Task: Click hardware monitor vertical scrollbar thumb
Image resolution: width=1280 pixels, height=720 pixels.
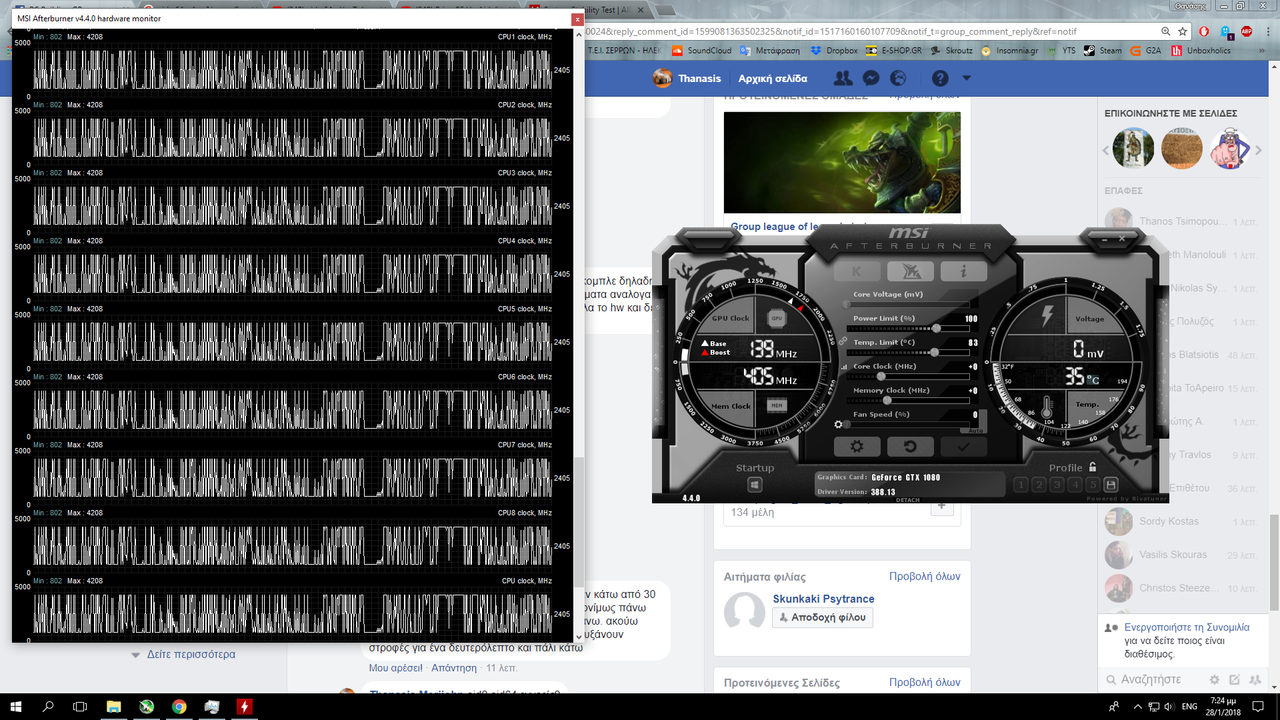Action: click(579, 522)
